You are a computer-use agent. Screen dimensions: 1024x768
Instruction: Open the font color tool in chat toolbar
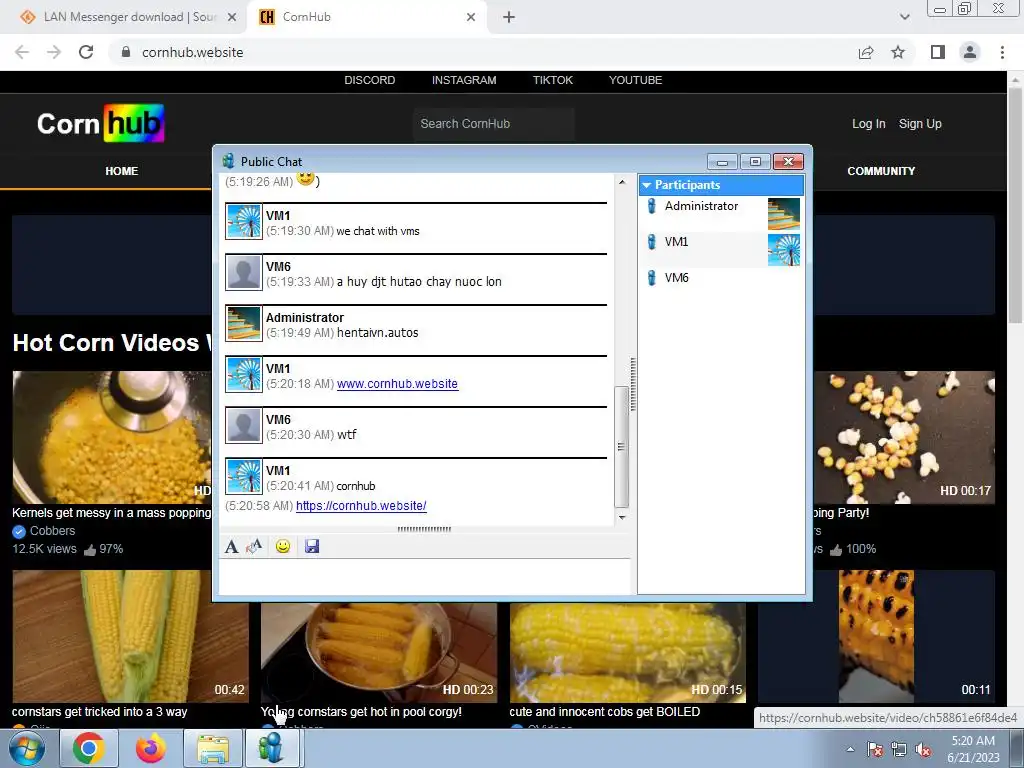(254, 546)
